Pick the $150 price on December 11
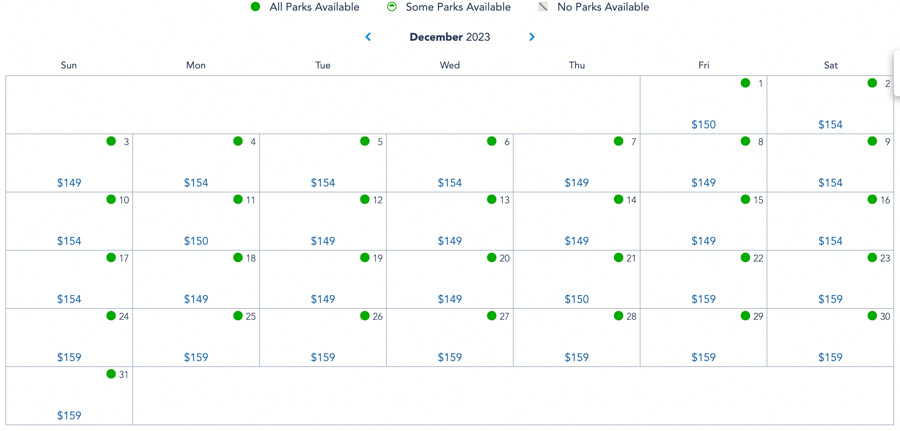This screenshot has height=431, width=900. (196, 241)
